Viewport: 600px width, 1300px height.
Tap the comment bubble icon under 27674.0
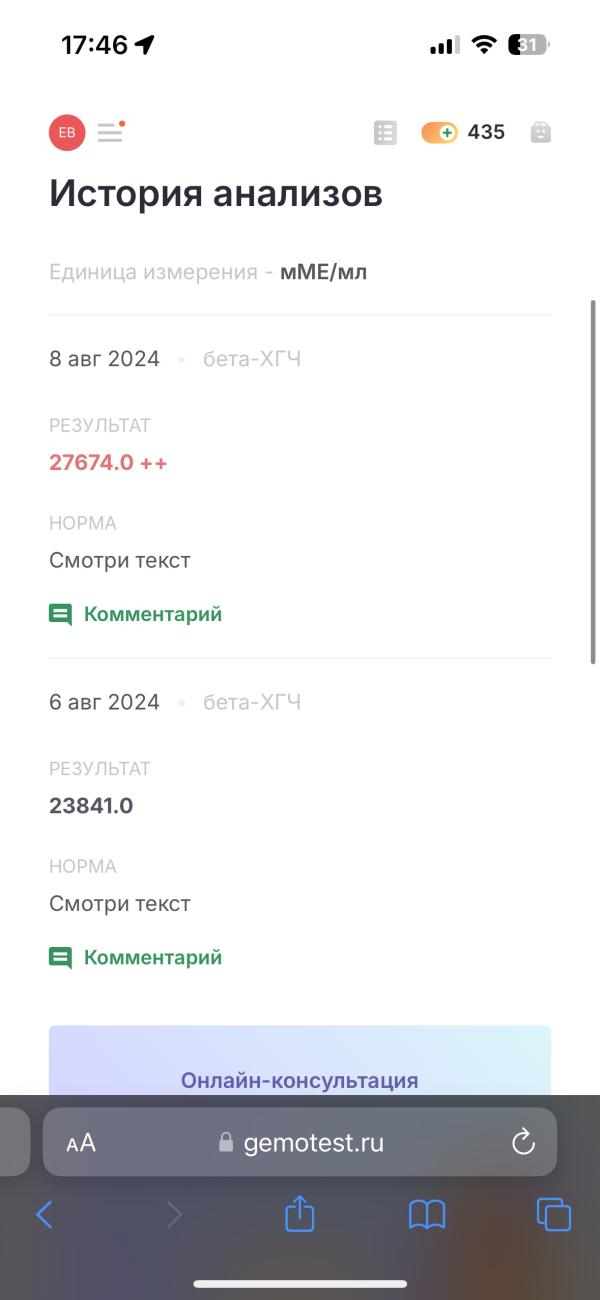point(61,614)
